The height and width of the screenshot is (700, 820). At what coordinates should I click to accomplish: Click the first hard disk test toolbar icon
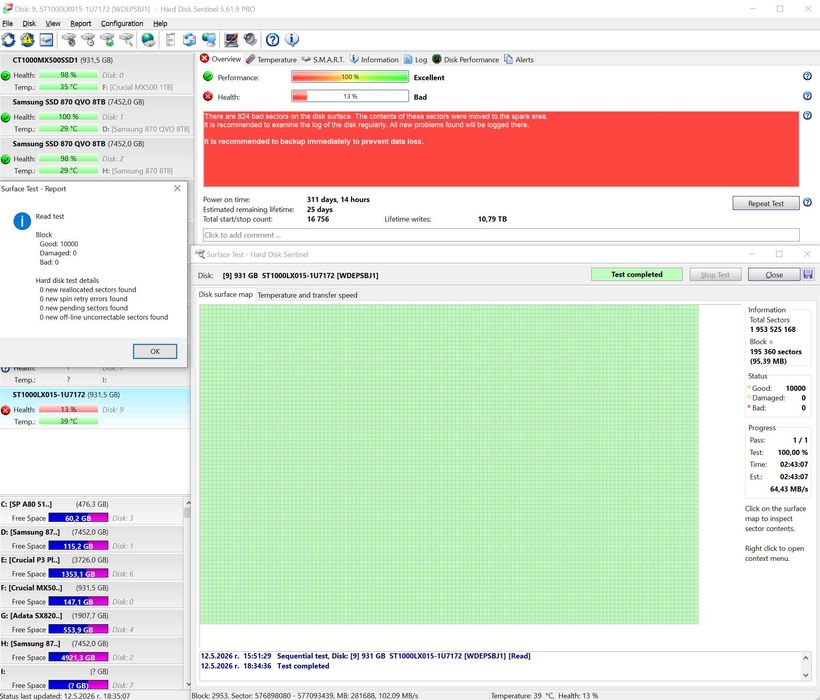(69, 40)
